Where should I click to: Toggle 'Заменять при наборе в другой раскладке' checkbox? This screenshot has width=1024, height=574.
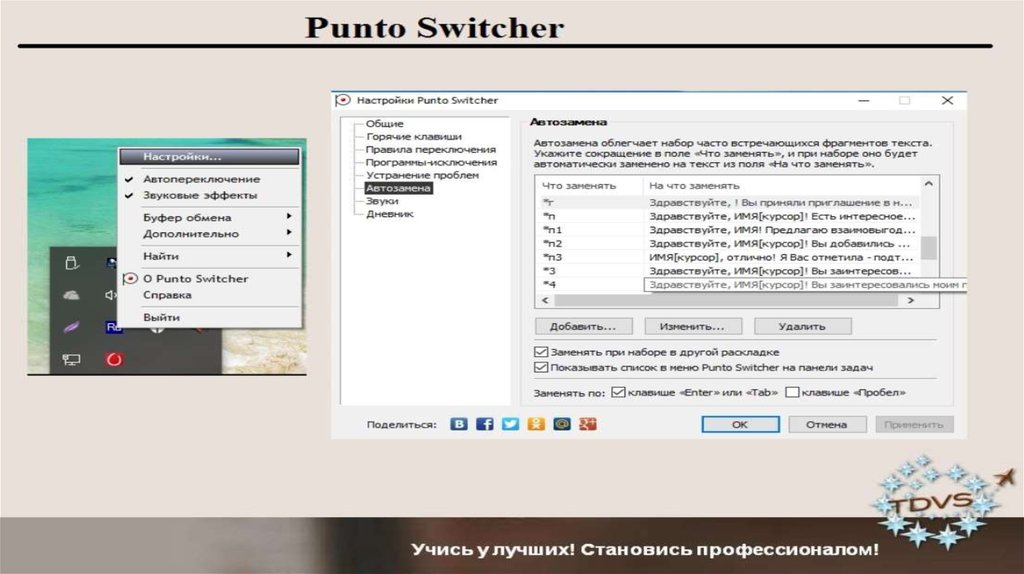(x=542, y=352)
